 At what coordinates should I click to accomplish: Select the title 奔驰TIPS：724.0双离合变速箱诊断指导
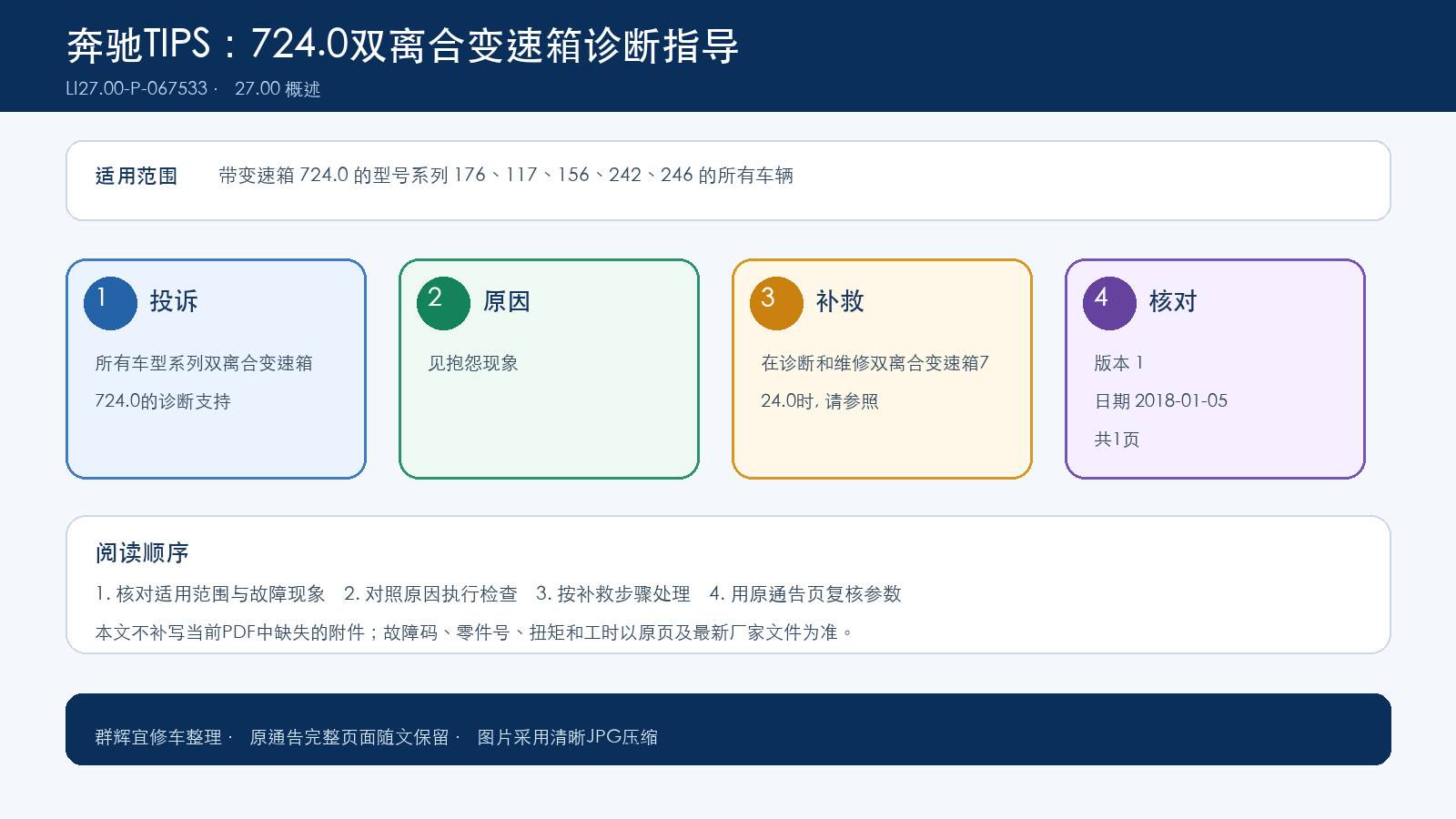click(x=402, y=45)
